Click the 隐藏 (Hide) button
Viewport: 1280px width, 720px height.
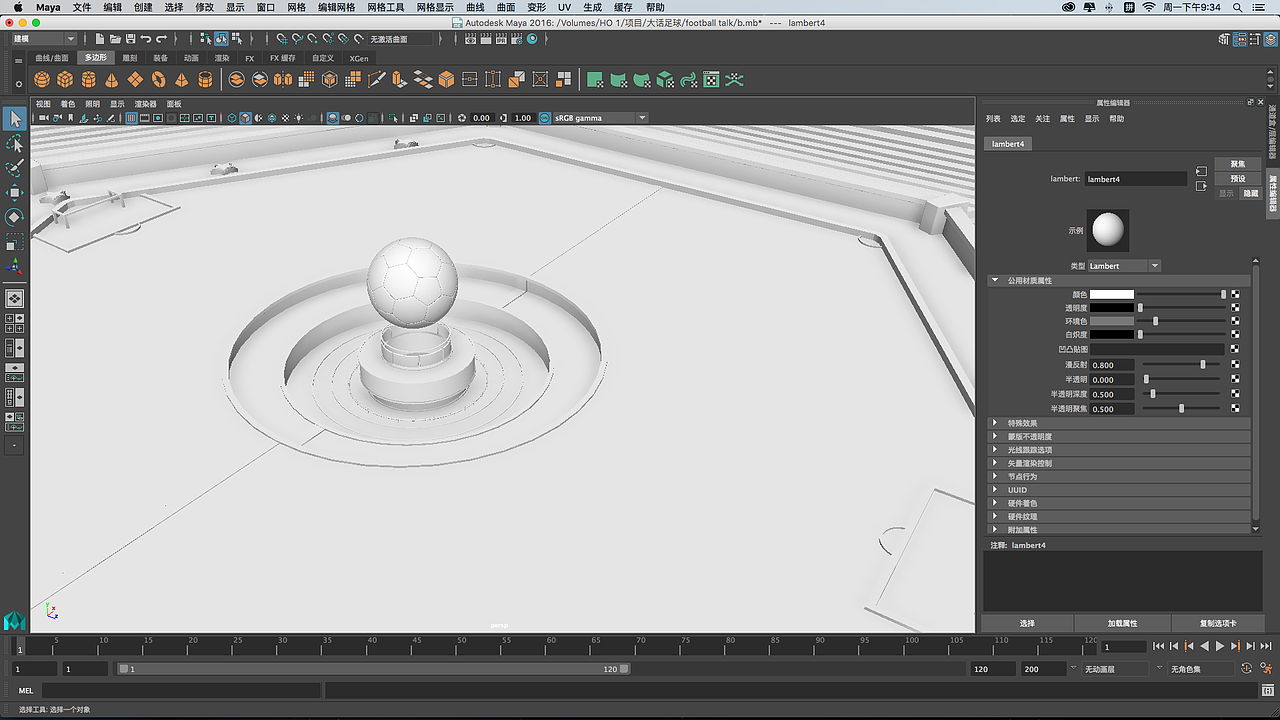(x=1250, y=193)
